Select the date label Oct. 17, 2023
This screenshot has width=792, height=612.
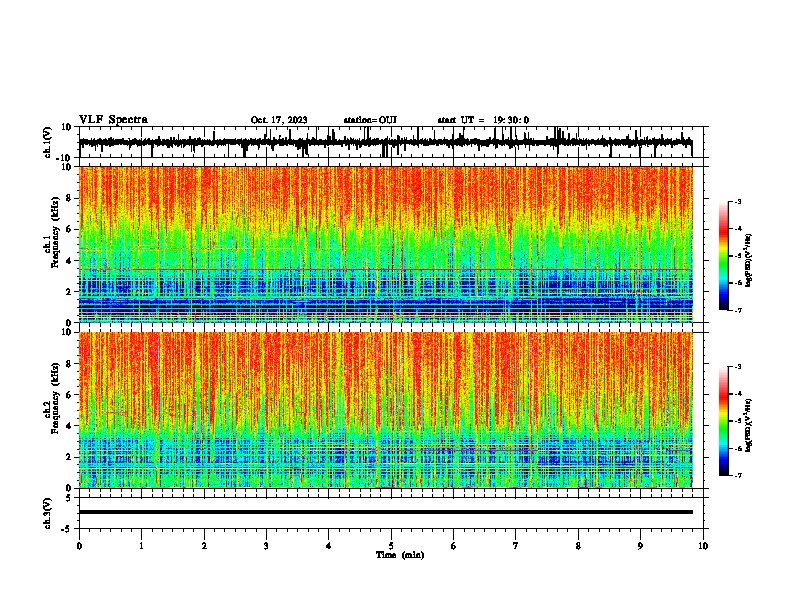[x=279, y=120]
